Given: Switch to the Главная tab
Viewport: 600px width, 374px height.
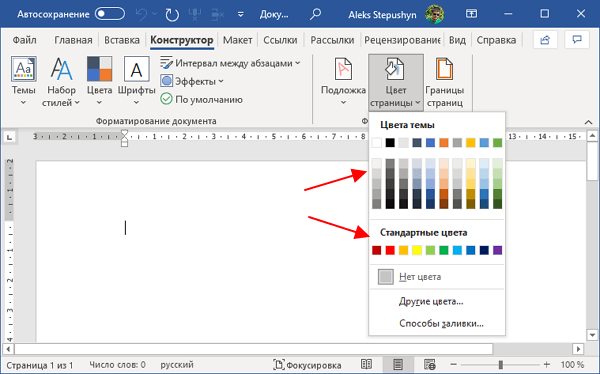Looking at the screenshot, I should click(x=73, y=40).
